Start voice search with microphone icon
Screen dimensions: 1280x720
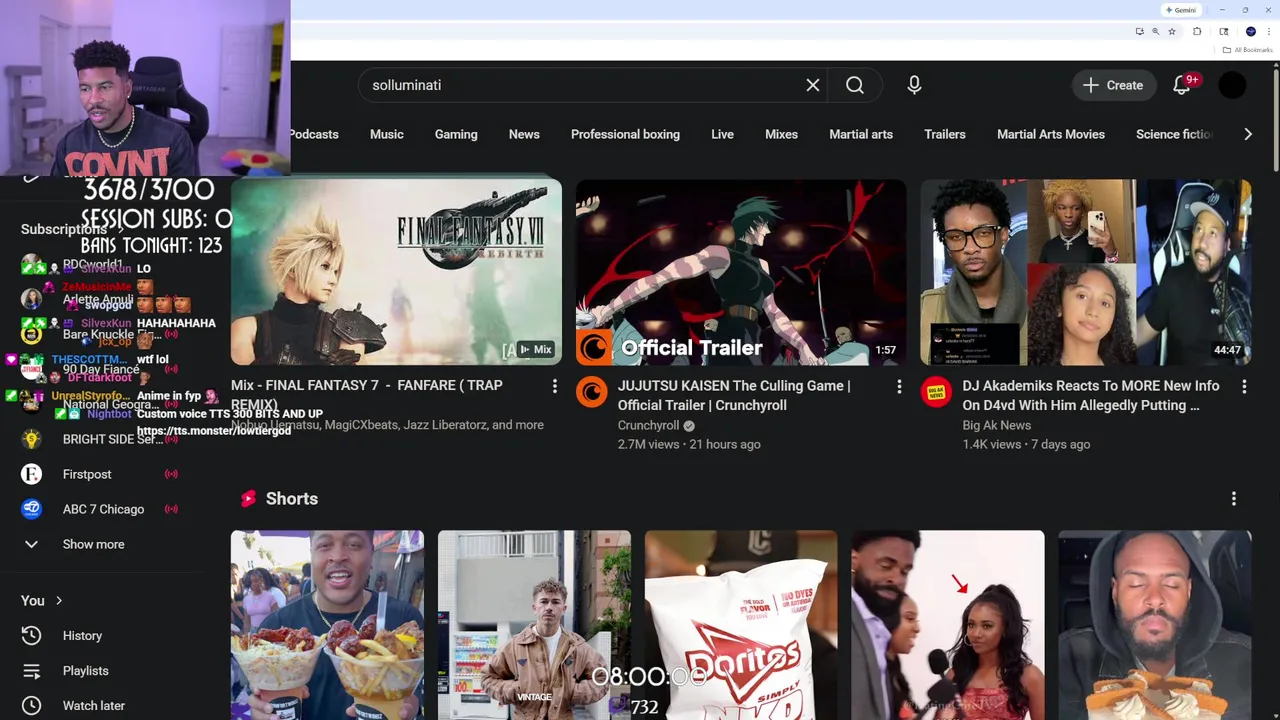pos(914,85)
